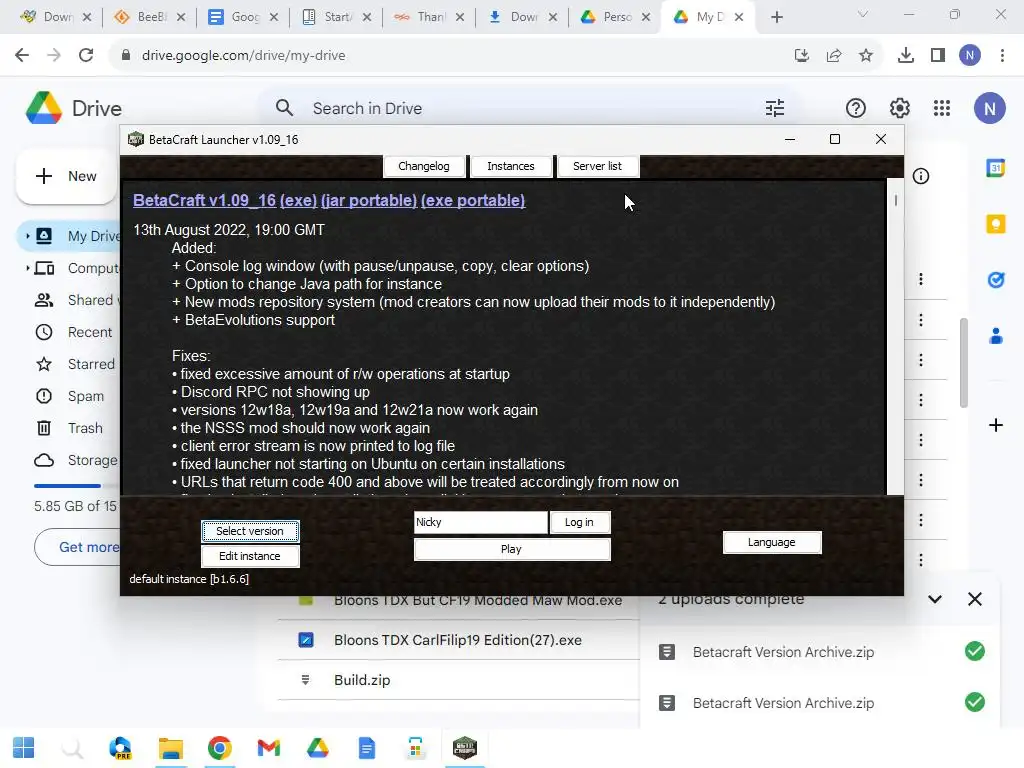The width and height of the screenshot is (1024, 768).
Task: Click the username field containing Nicky
Action: pos(481,522)
